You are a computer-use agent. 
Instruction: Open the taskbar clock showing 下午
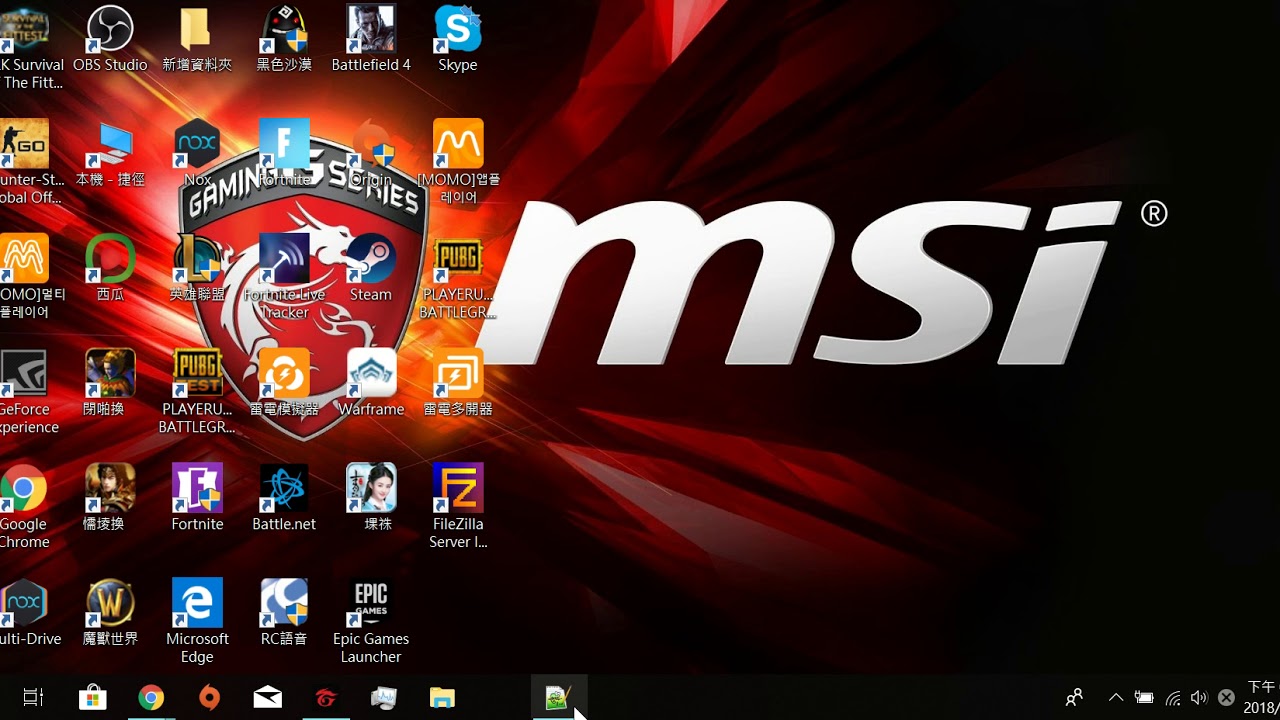point(1262,698)
